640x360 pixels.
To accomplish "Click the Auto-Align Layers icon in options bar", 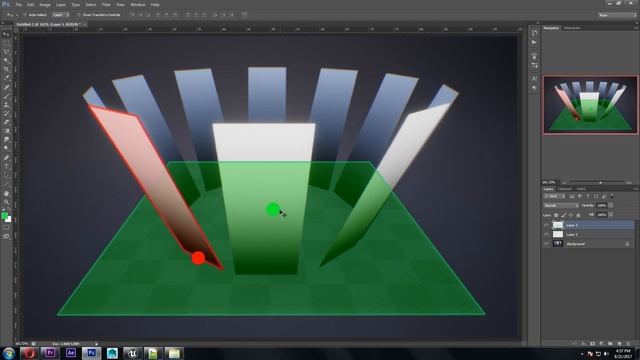I will click(x=244, y=15).
